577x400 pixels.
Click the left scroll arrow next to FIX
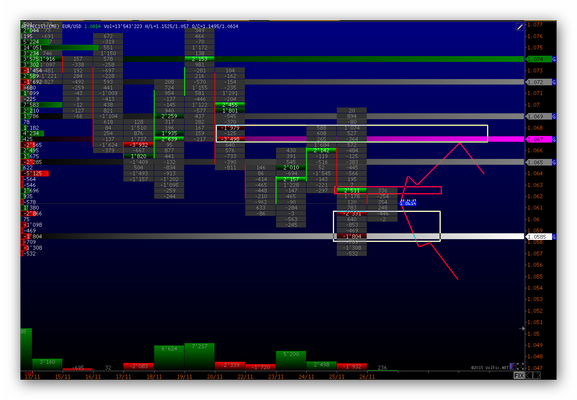coord(528,375)
